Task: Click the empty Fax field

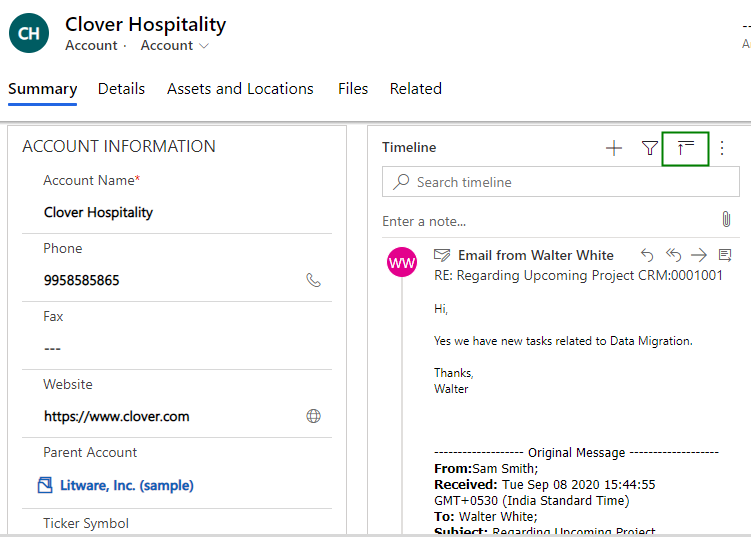Action: pyautogui.click(x=176, y=348)
